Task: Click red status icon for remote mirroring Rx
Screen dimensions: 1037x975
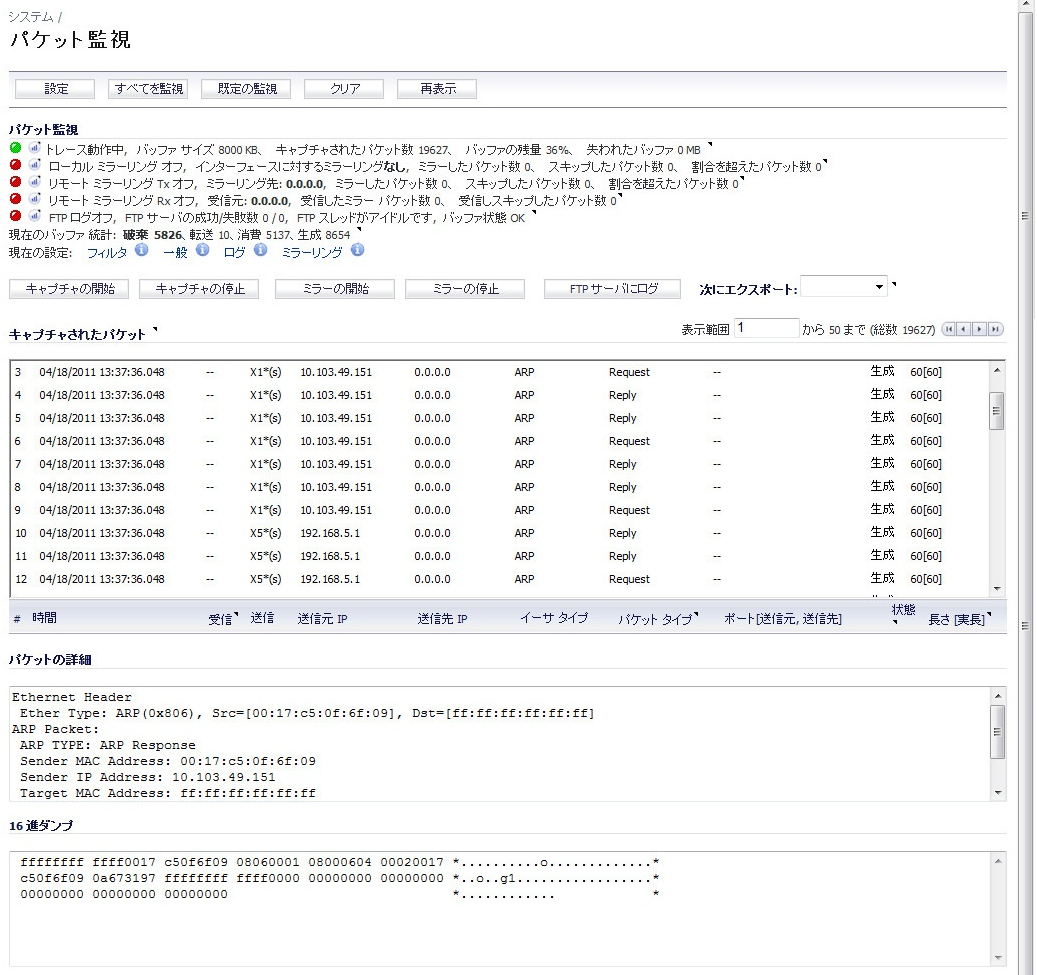Action: [x=15, y=198]
